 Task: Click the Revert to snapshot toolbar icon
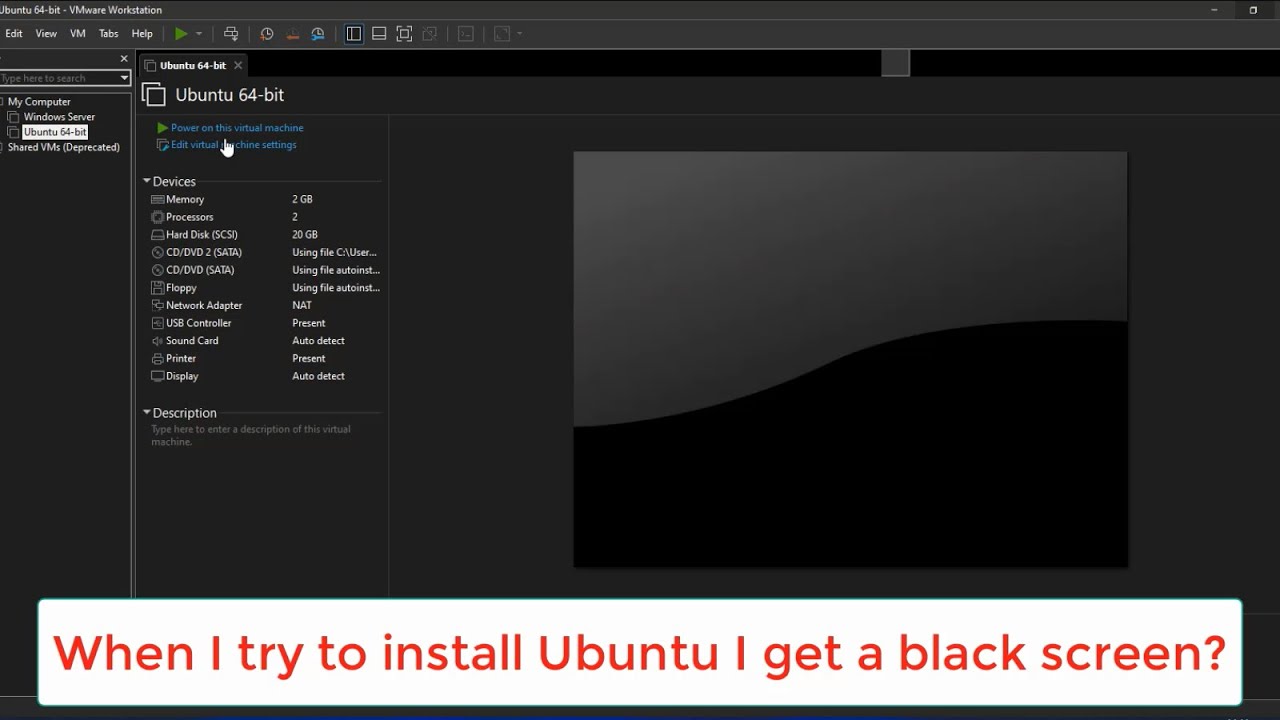point(292,34)
